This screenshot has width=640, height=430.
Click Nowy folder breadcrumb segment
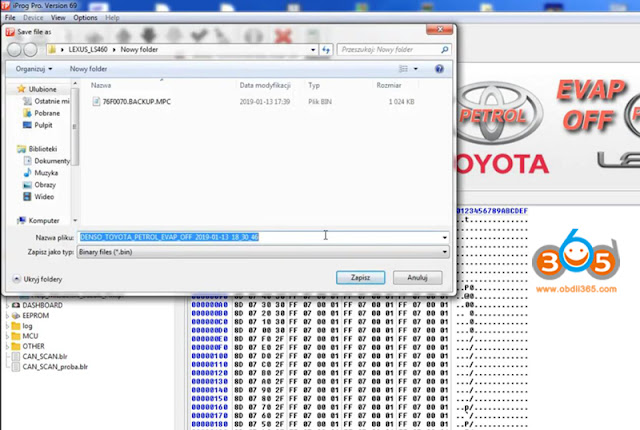point(139,49)
